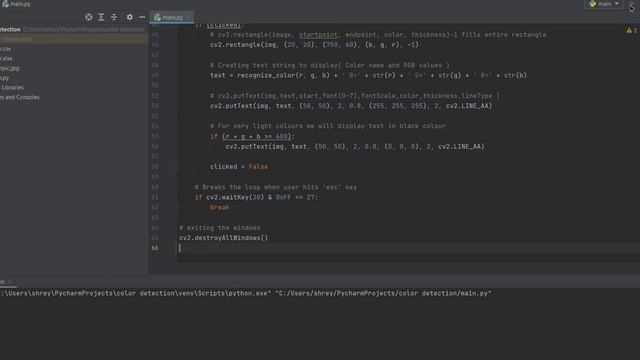Click the cv2.waitKey(20) condition line
Image resolution: width=640 pixels, height=360 pixels.
[256, 197]
